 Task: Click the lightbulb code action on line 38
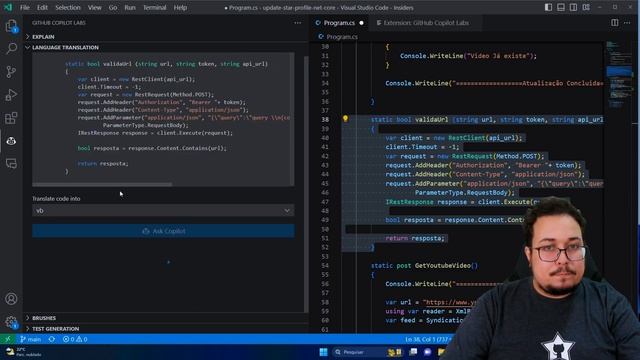tap(345, 119)
